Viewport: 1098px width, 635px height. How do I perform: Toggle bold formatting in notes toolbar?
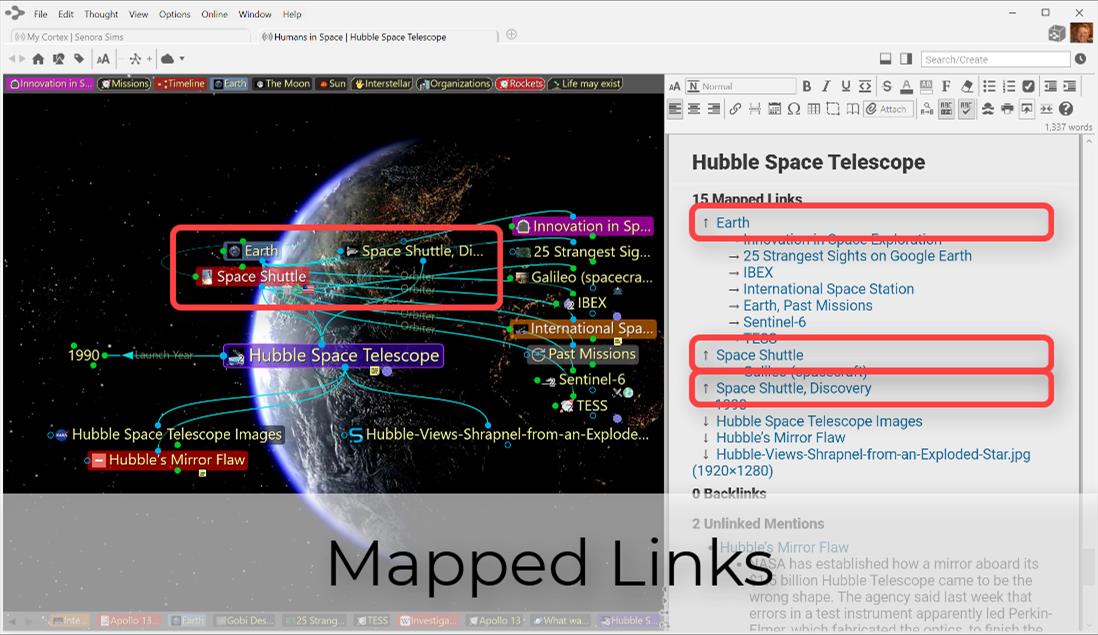[807, 87]
